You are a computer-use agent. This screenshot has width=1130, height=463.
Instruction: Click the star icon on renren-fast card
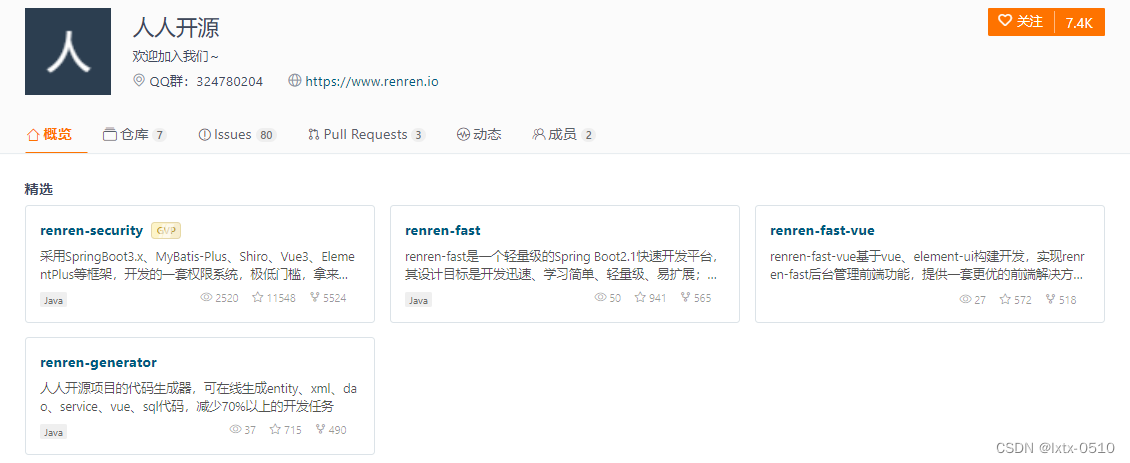[640, 297]
